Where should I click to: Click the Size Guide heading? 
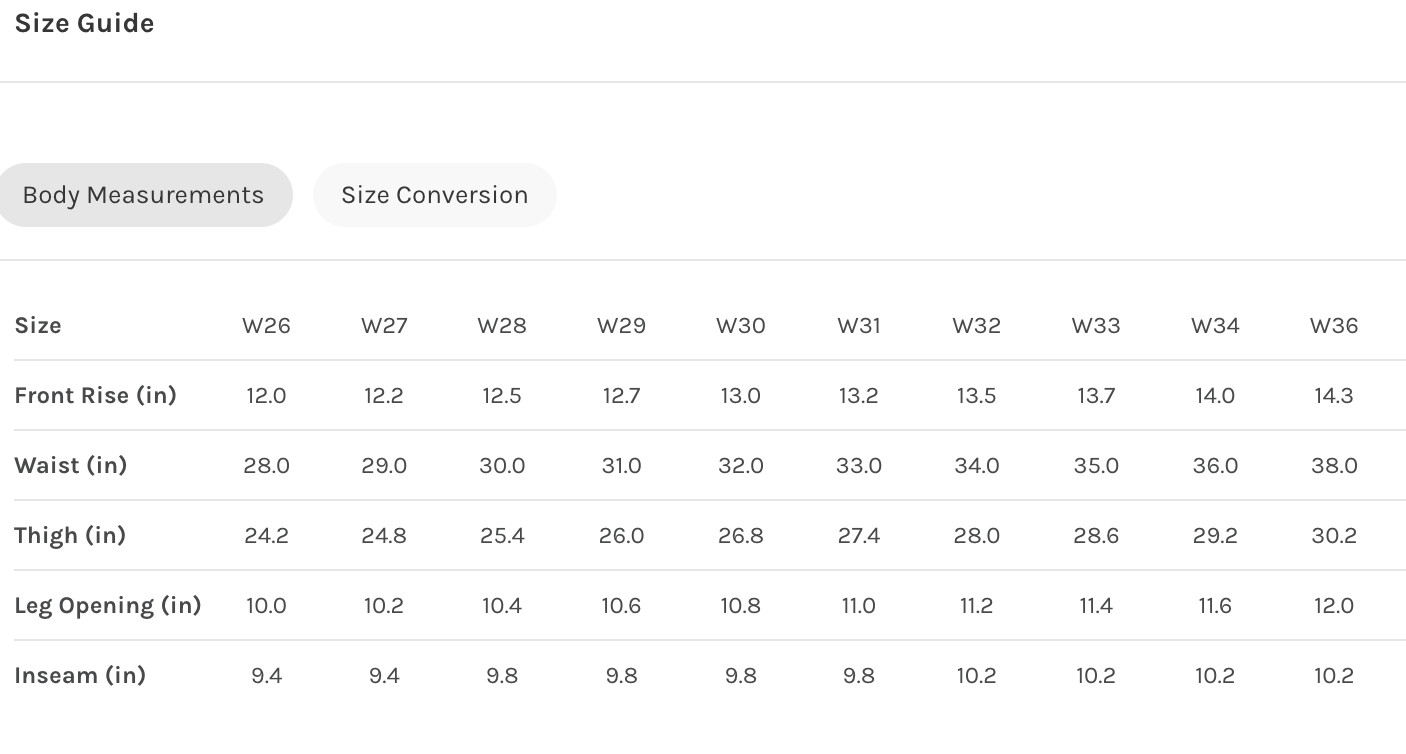tap(84, 23)
